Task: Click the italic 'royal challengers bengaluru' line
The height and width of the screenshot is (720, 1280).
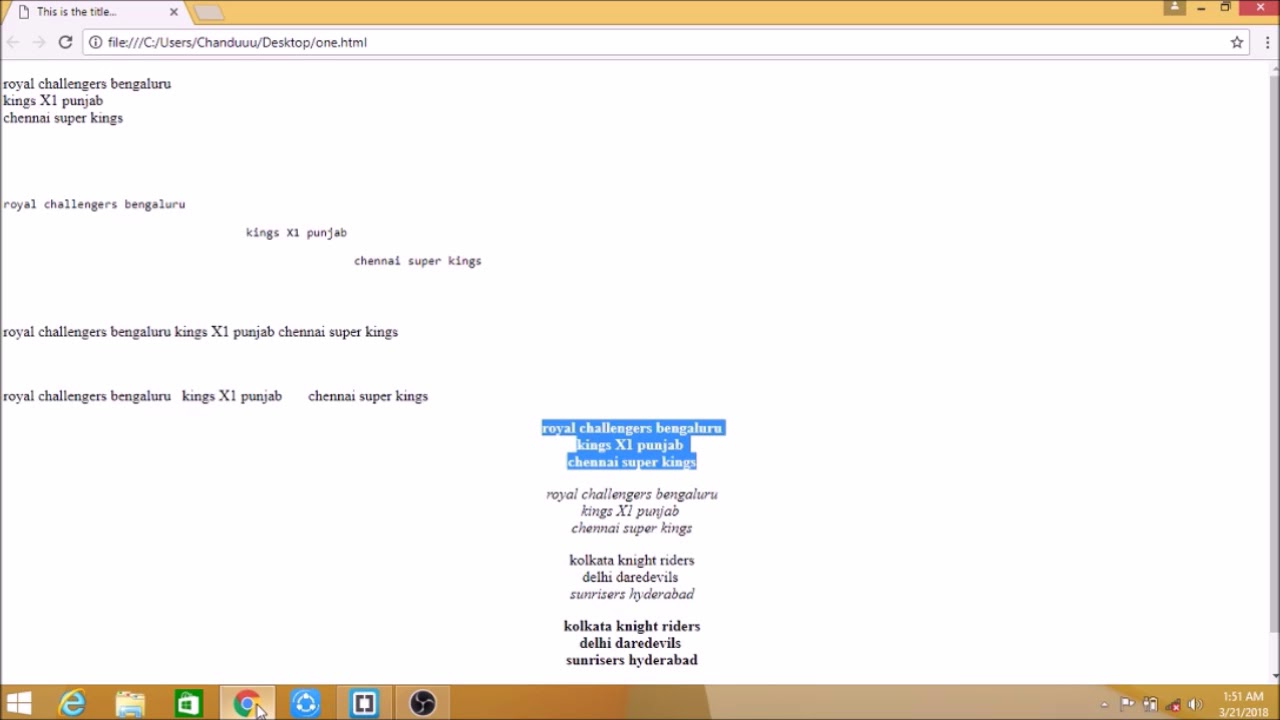Action: pos(632,494)
